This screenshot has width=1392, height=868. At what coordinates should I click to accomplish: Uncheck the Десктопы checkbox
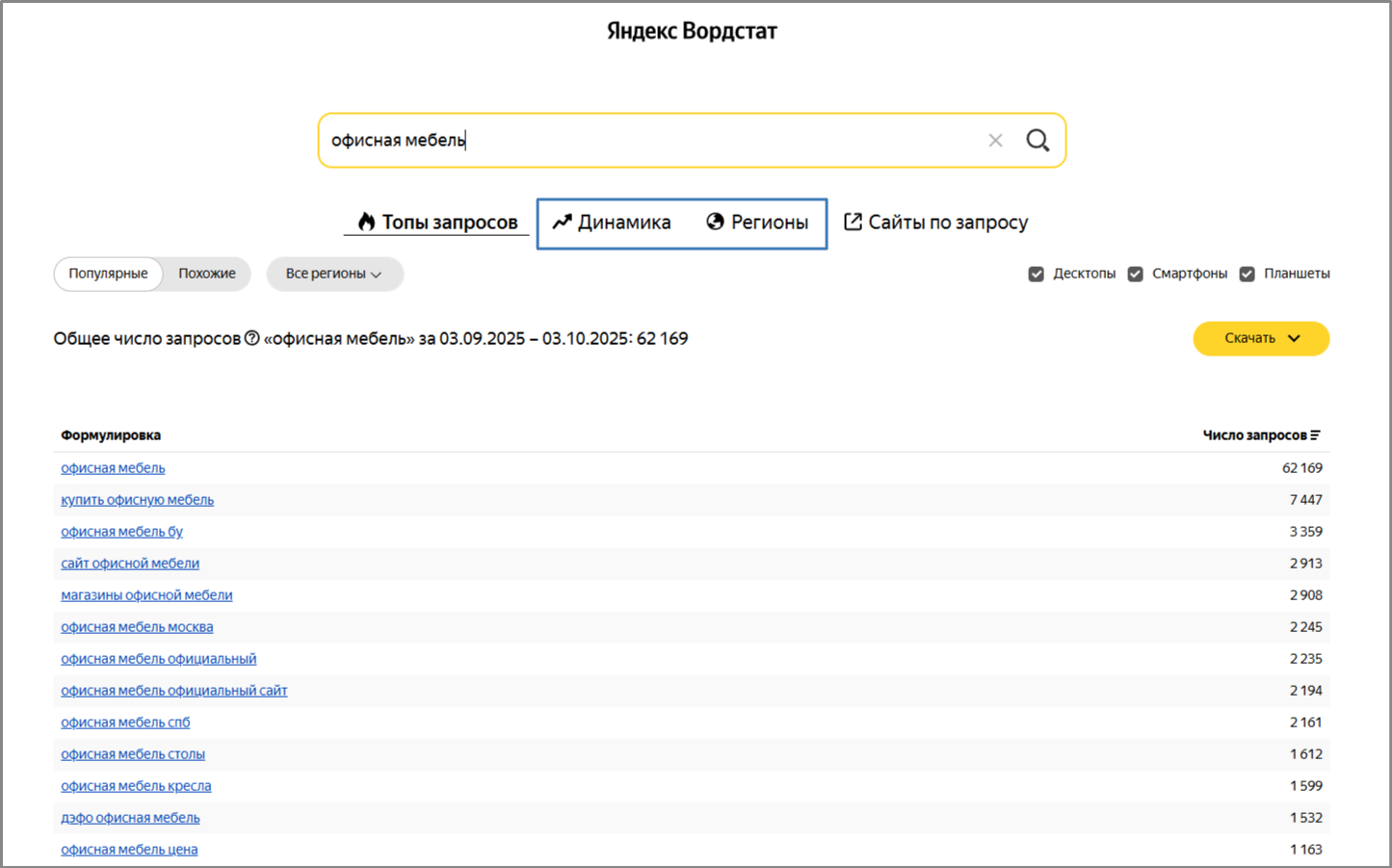coord(1037,274)
